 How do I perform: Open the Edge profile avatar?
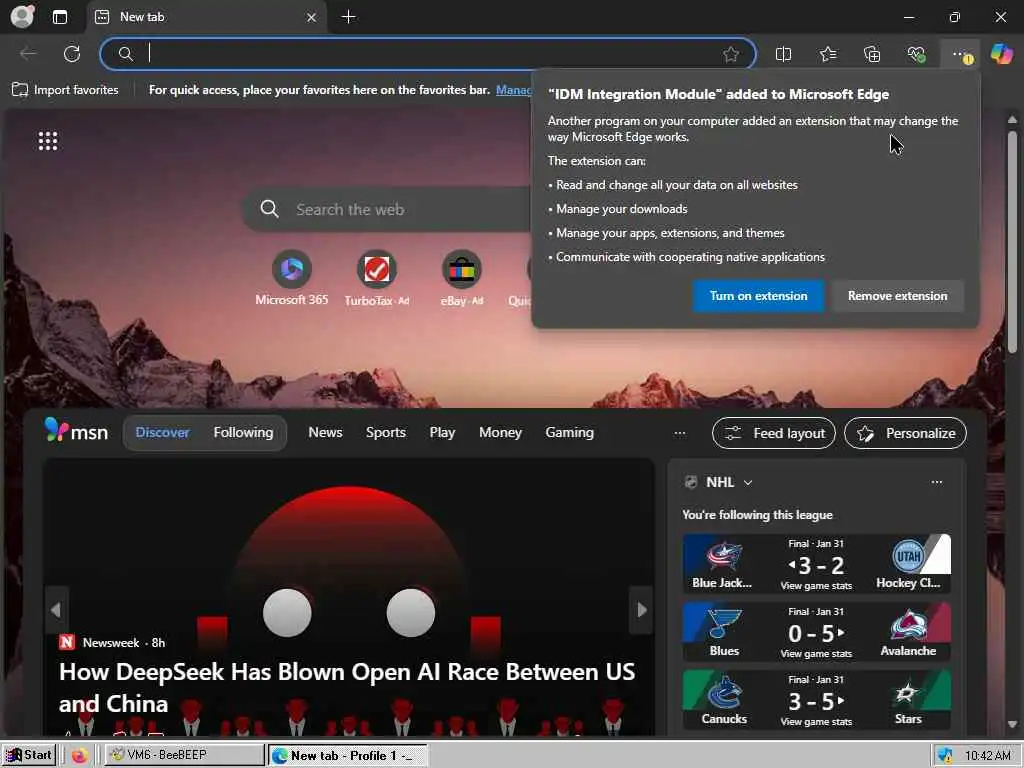(x=23, y=16)
